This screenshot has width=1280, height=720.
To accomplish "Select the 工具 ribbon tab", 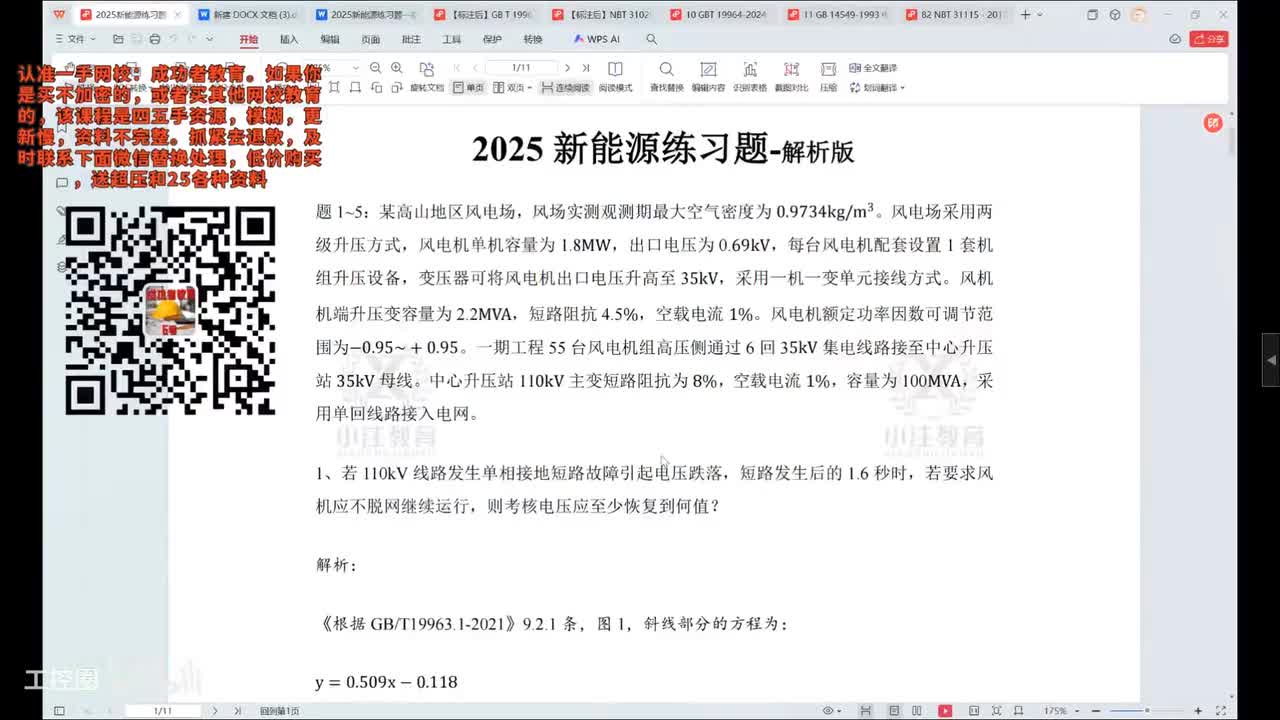I will [x=452, y=39].
